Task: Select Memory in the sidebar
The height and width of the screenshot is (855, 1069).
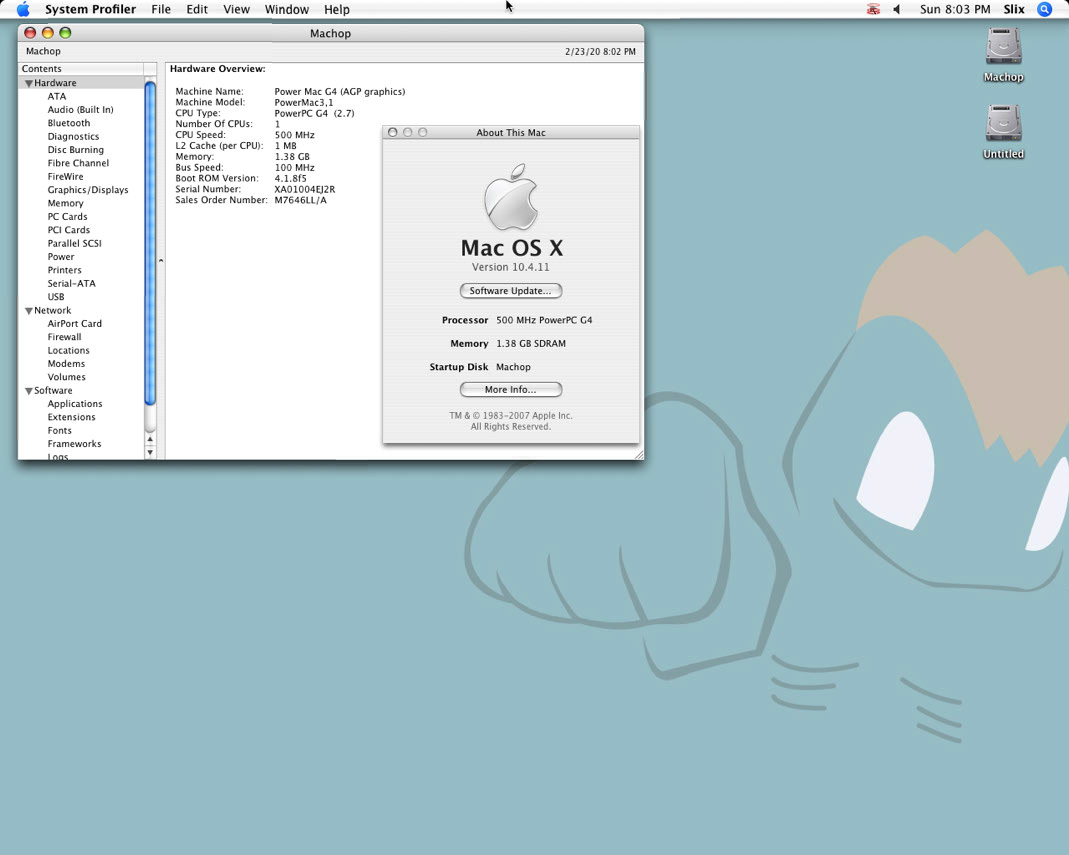Action: tap(65, 204)
